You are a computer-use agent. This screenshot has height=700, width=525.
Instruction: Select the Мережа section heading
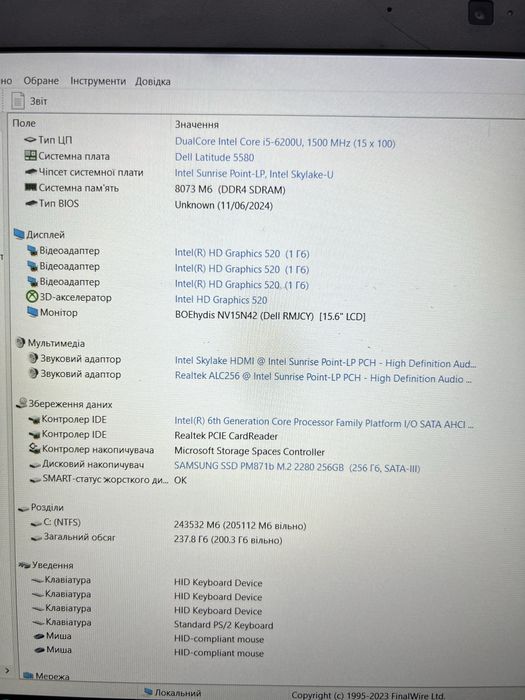pos(52,676)
